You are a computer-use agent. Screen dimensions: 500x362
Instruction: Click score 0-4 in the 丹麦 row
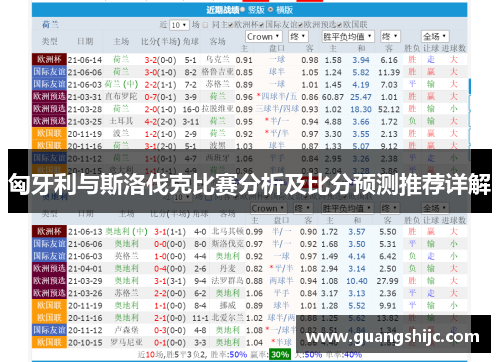(x=160, y=269)
